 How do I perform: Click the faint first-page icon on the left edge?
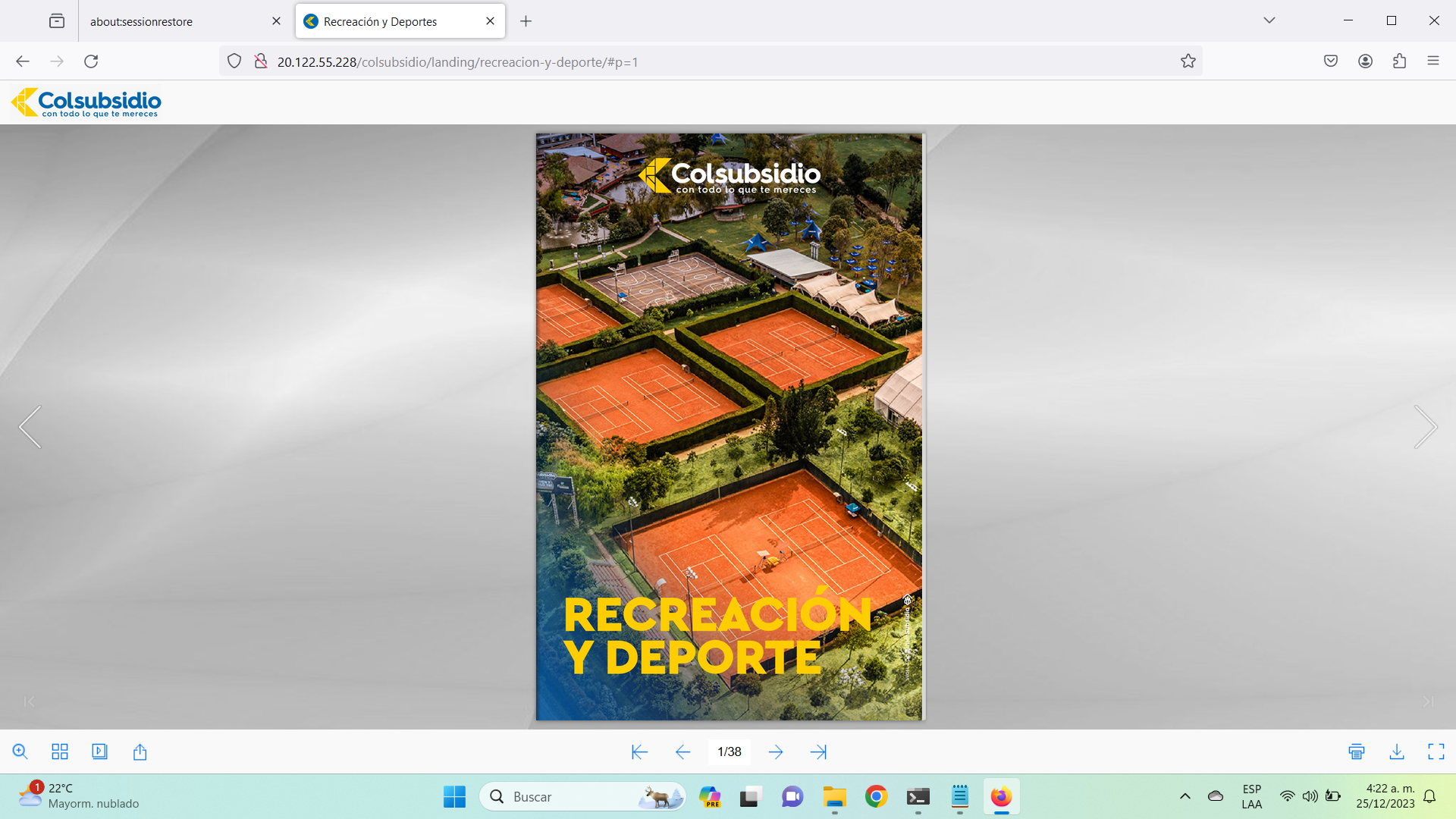[x=29, y=701]
